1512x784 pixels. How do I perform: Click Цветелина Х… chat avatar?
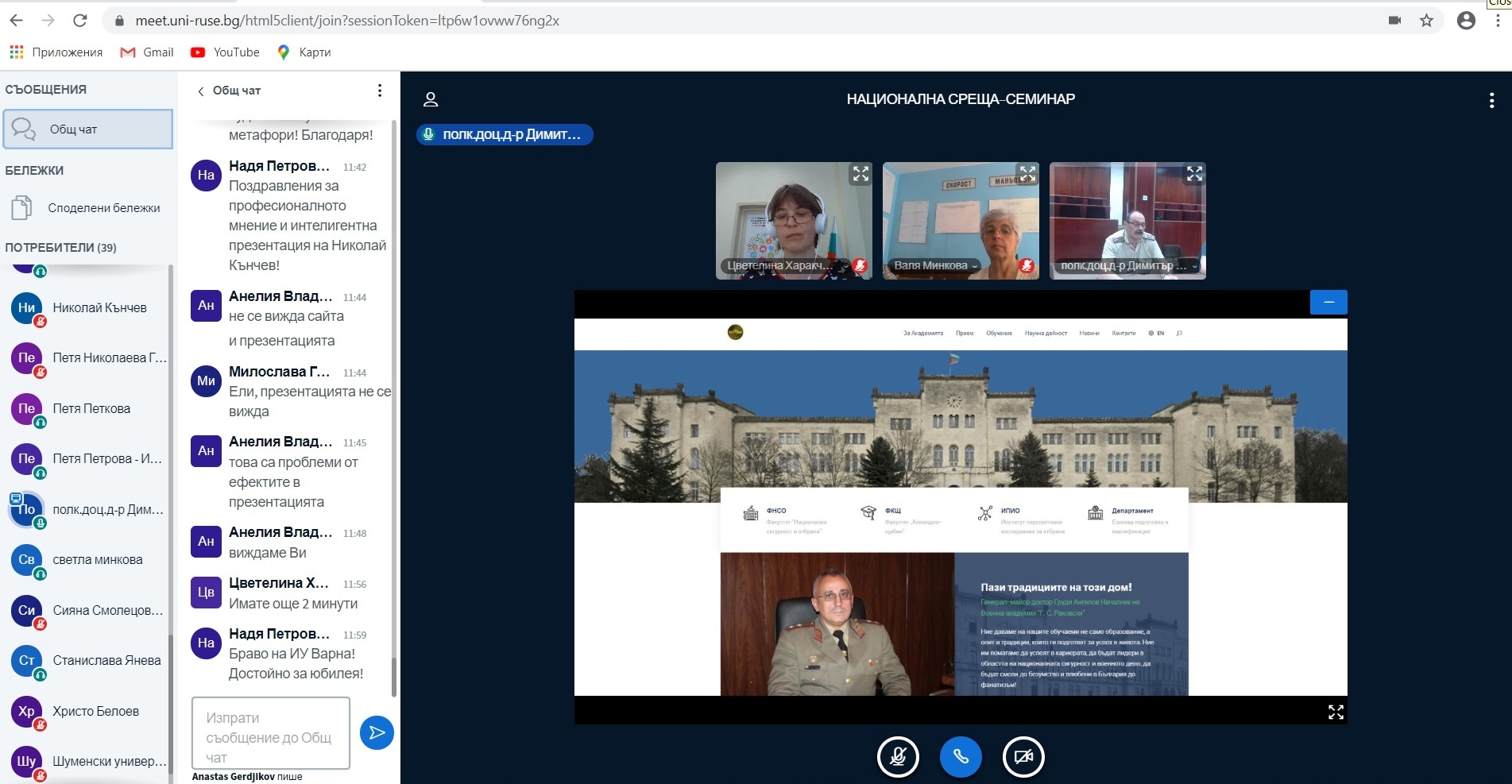click(206, 593)
